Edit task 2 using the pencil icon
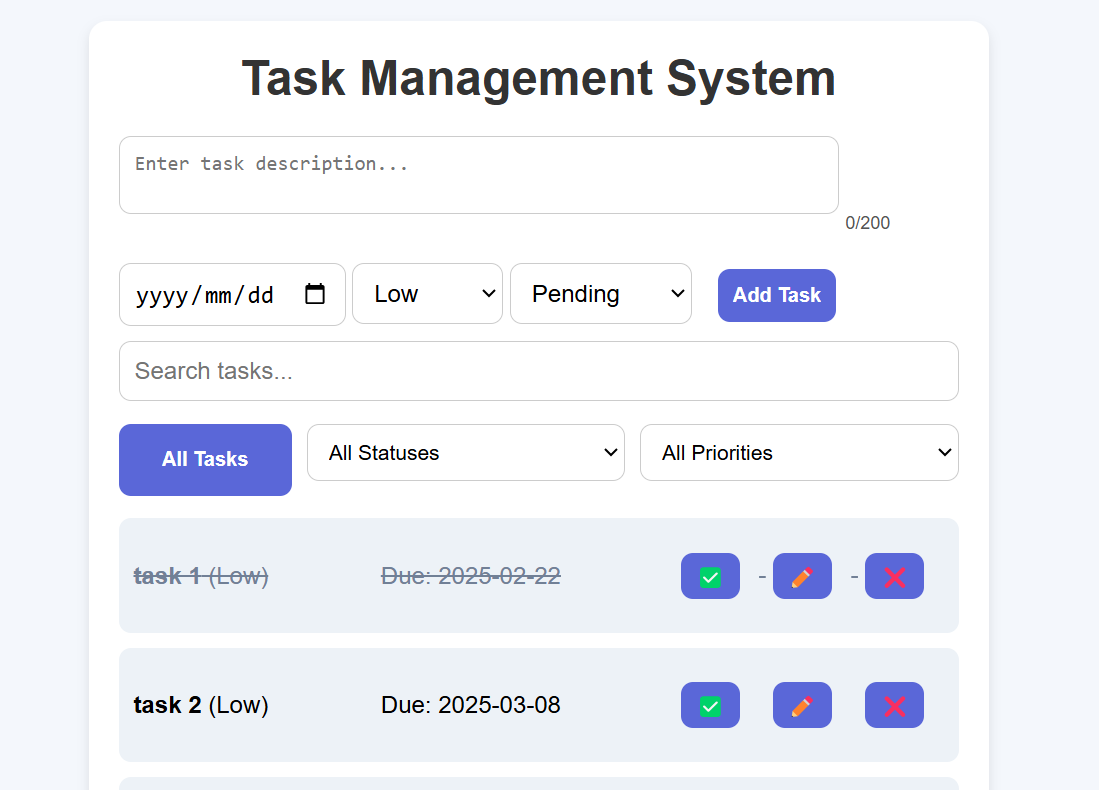The width and height of the screenshot is (1099, 790). [x=802, y=705]
